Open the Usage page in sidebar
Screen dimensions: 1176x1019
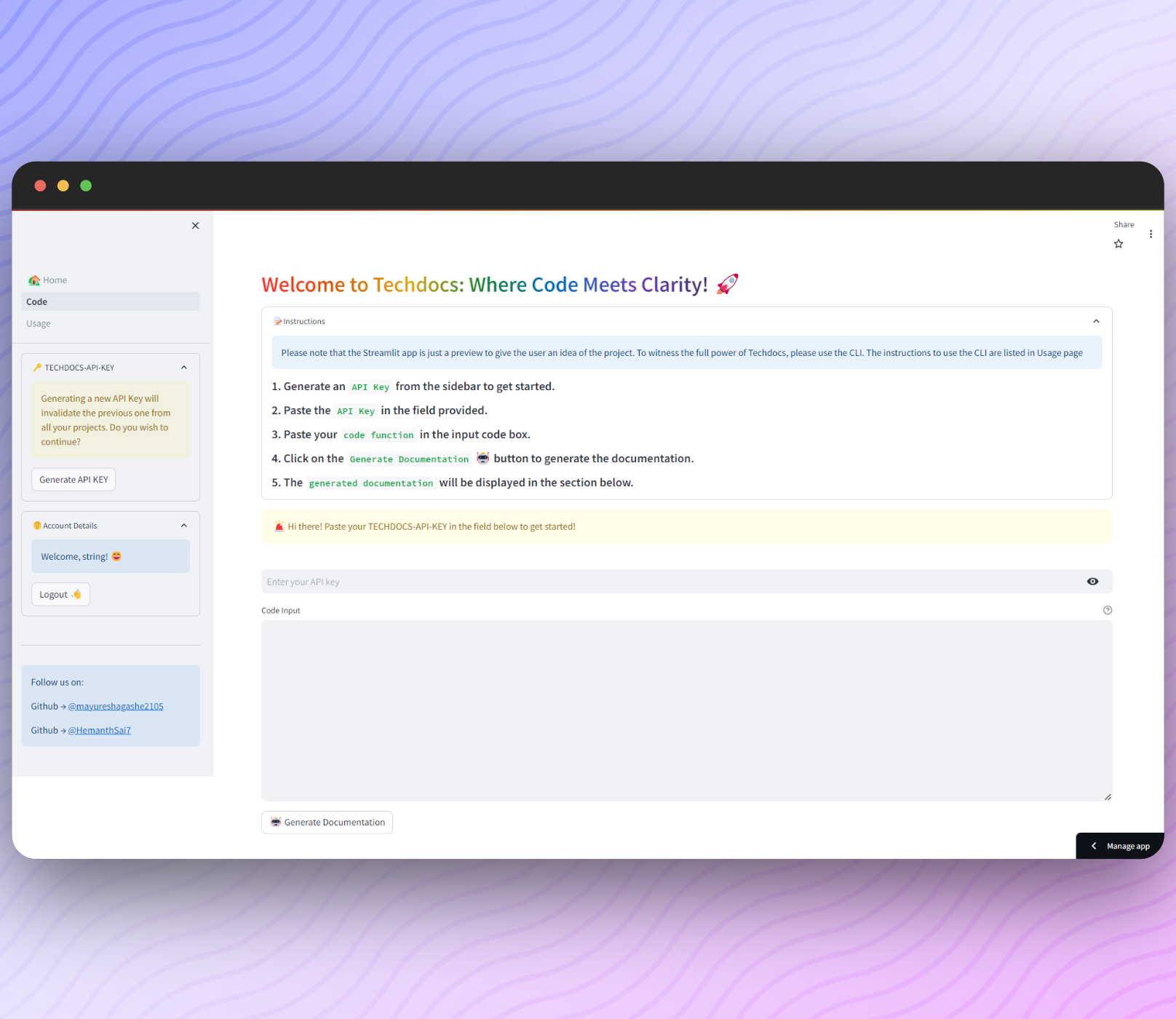click(39, 324)
